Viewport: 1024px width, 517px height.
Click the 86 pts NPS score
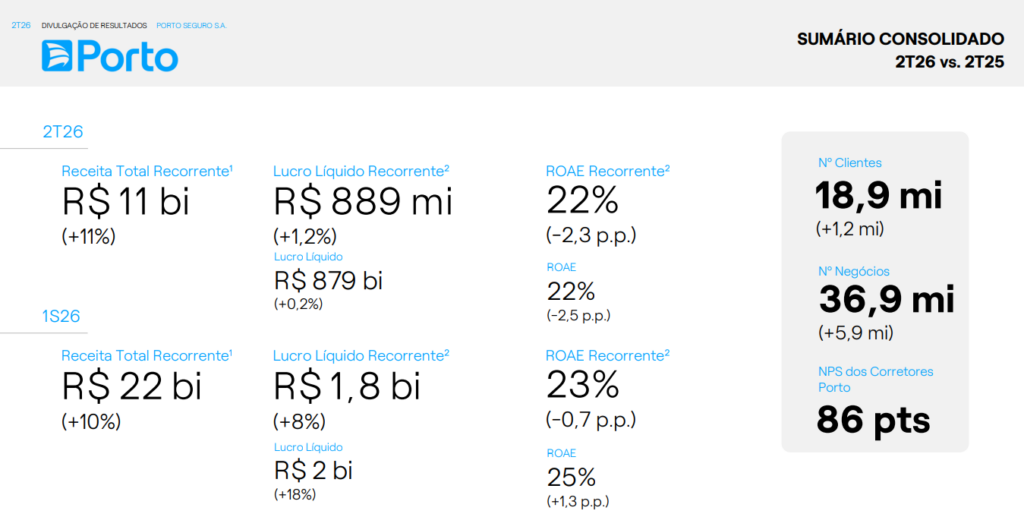873,420
